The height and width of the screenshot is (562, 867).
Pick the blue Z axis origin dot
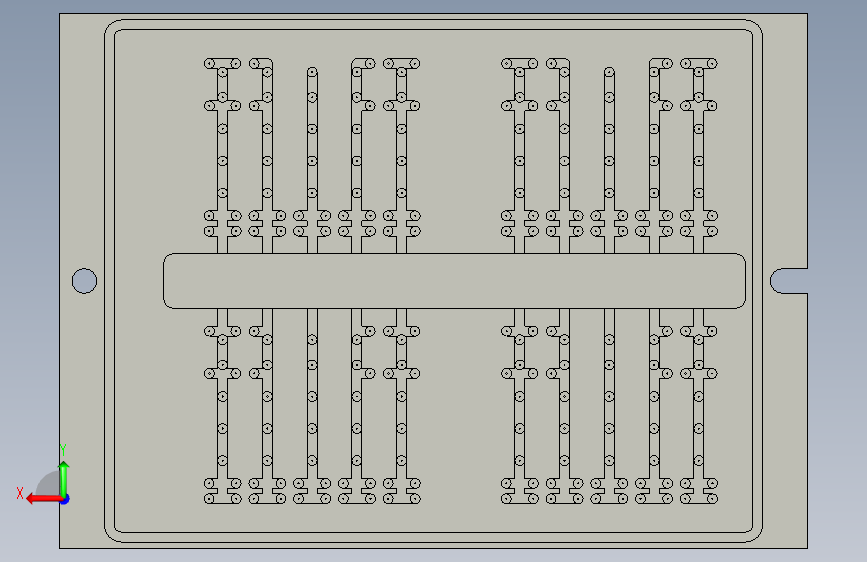click(x=65, y=499)
